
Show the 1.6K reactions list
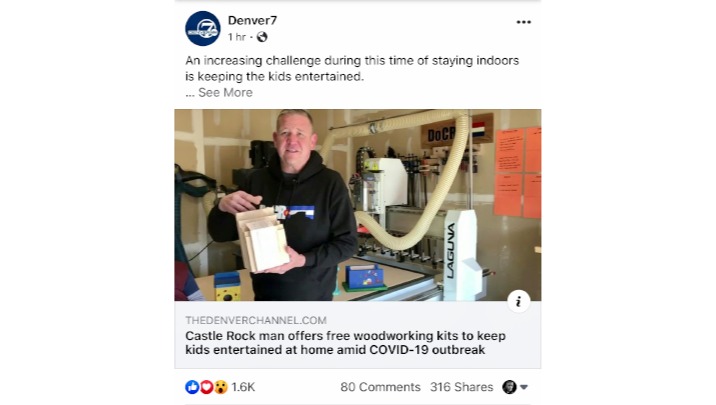243,387
